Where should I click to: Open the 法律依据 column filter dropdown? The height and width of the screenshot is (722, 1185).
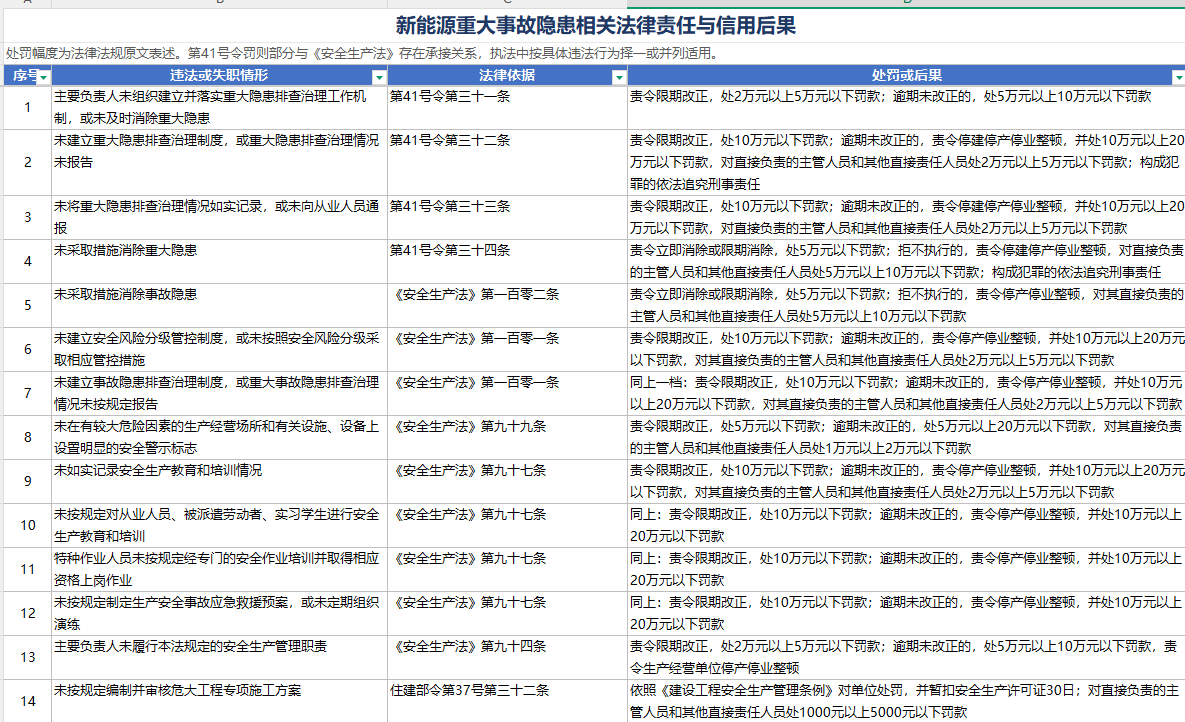coord(619,77)
